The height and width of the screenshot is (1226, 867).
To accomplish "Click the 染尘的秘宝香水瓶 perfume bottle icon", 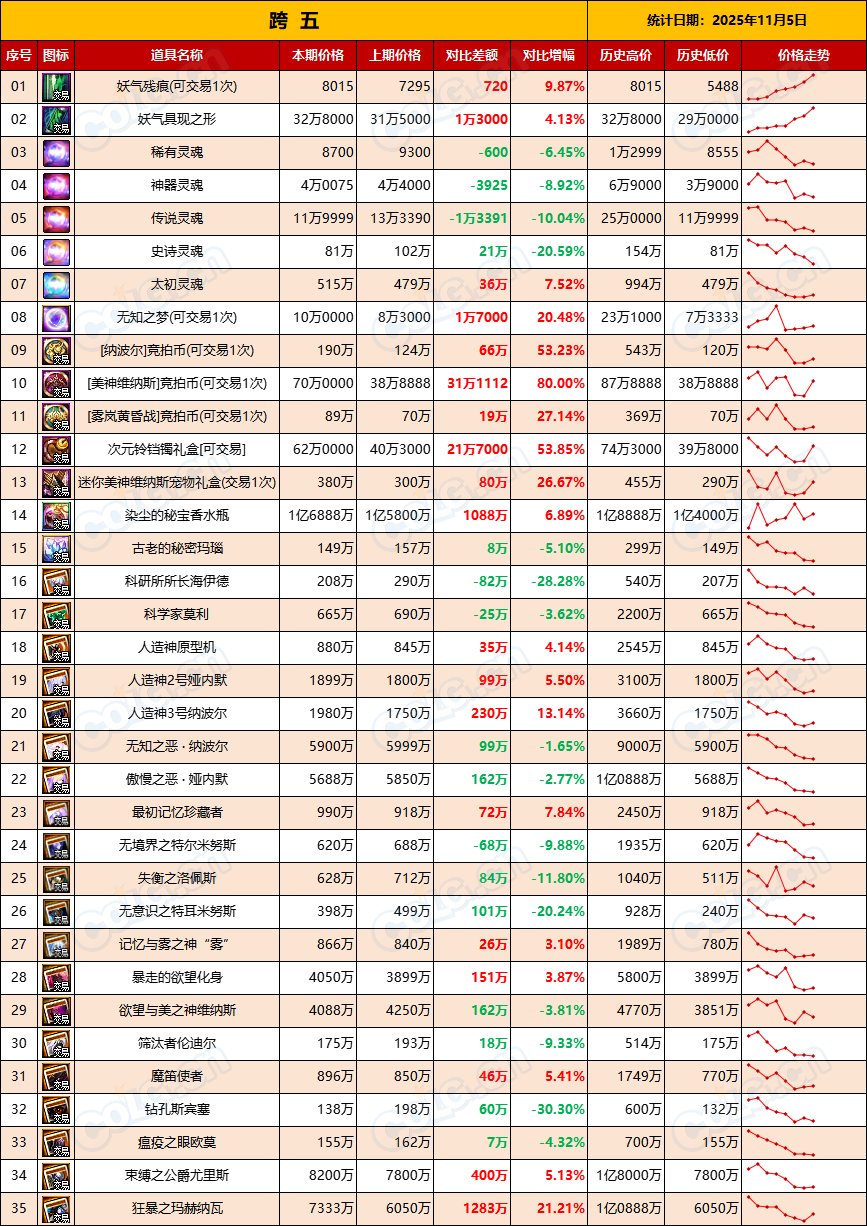I will point(58,518).
